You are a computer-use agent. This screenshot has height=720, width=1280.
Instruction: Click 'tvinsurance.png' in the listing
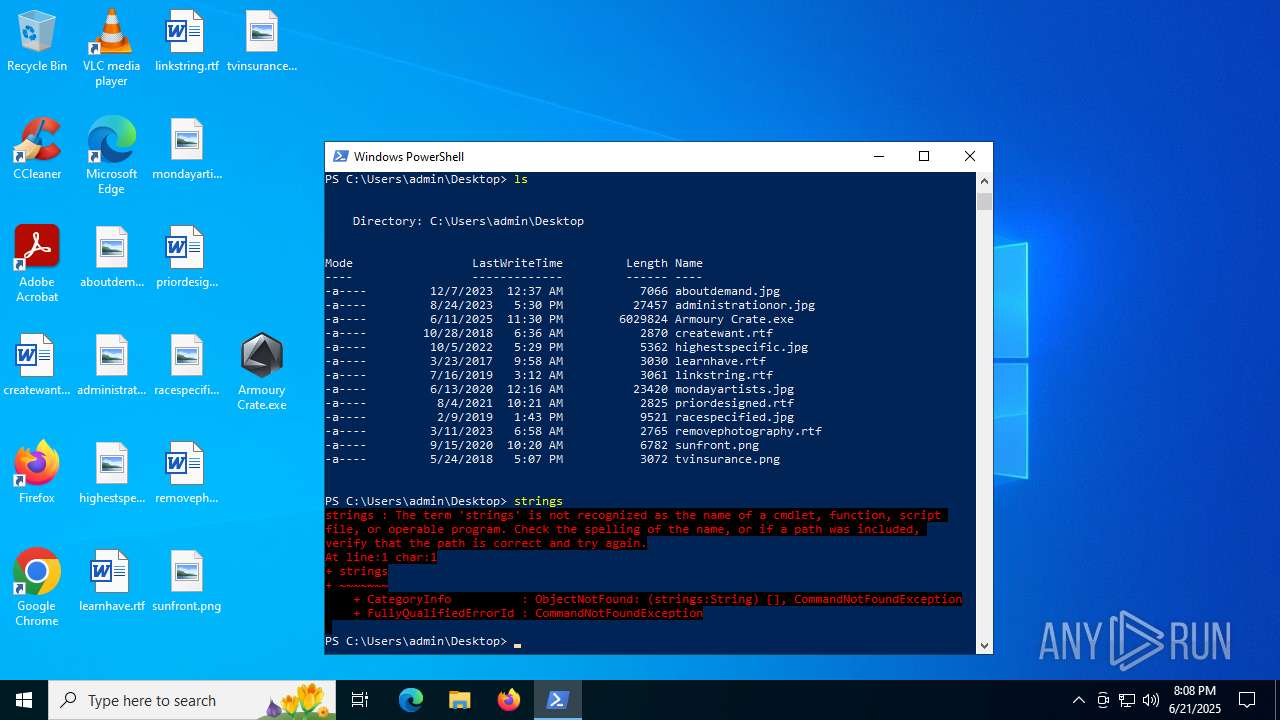(x=727, y=459)
